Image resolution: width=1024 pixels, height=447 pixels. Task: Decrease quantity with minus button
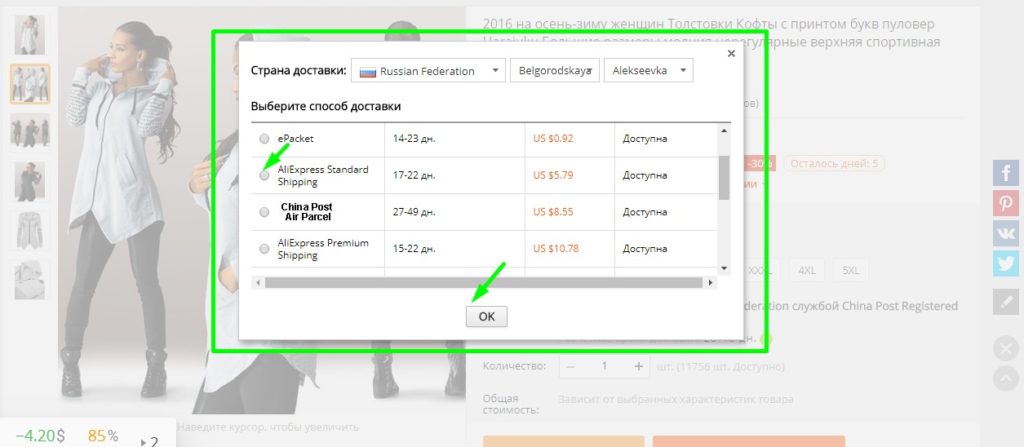click(x=570, y=367)
